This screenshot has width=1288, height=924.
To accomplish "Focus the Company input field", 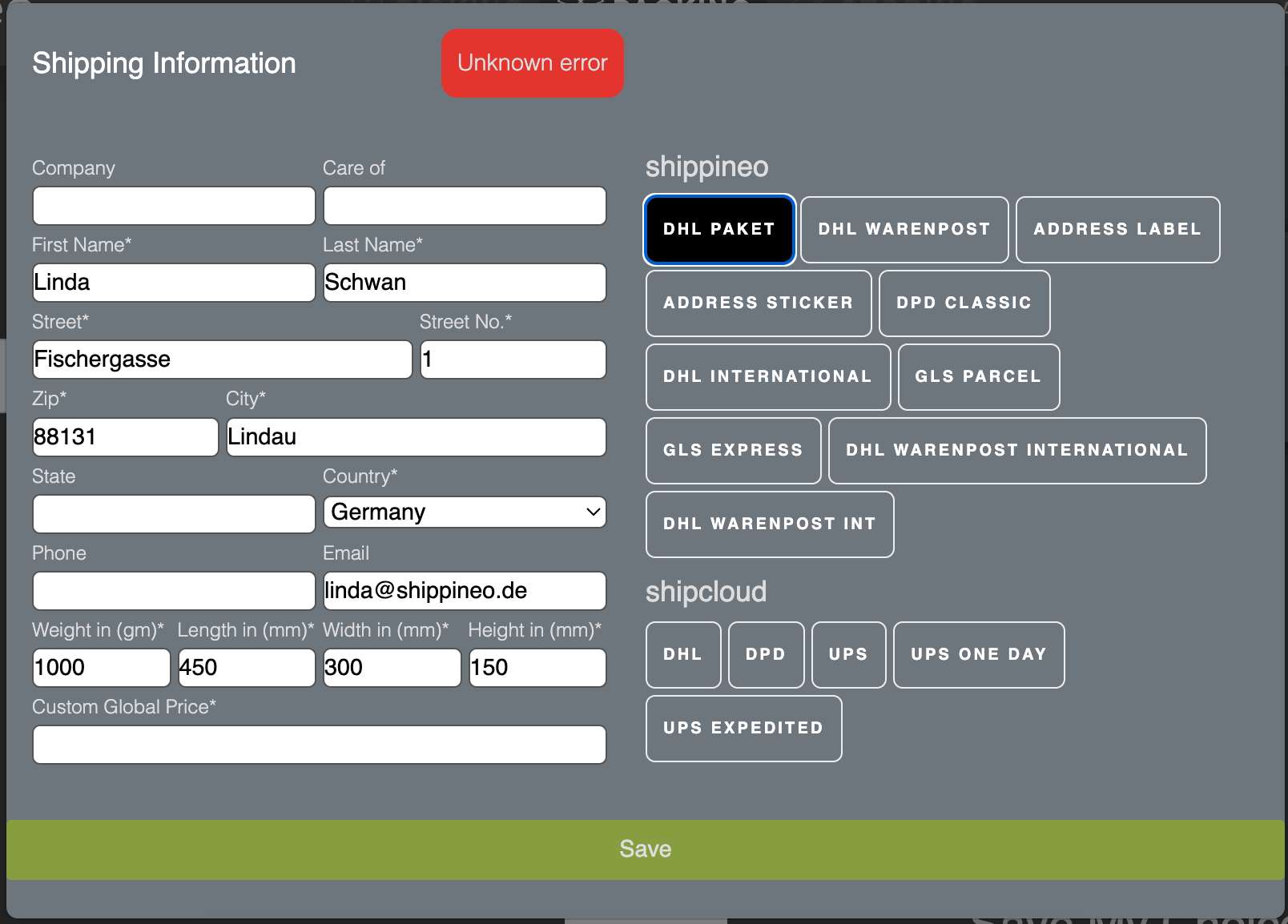I will point(174,206).
